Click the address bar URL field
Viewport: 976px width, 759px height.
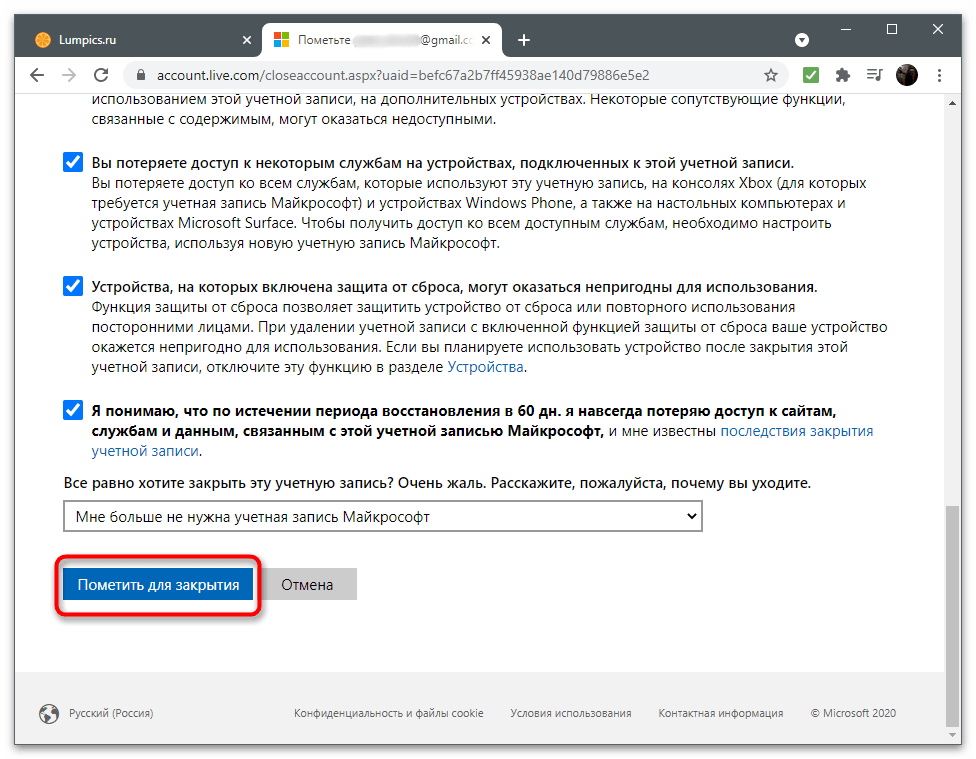click(x=454, y=75)
